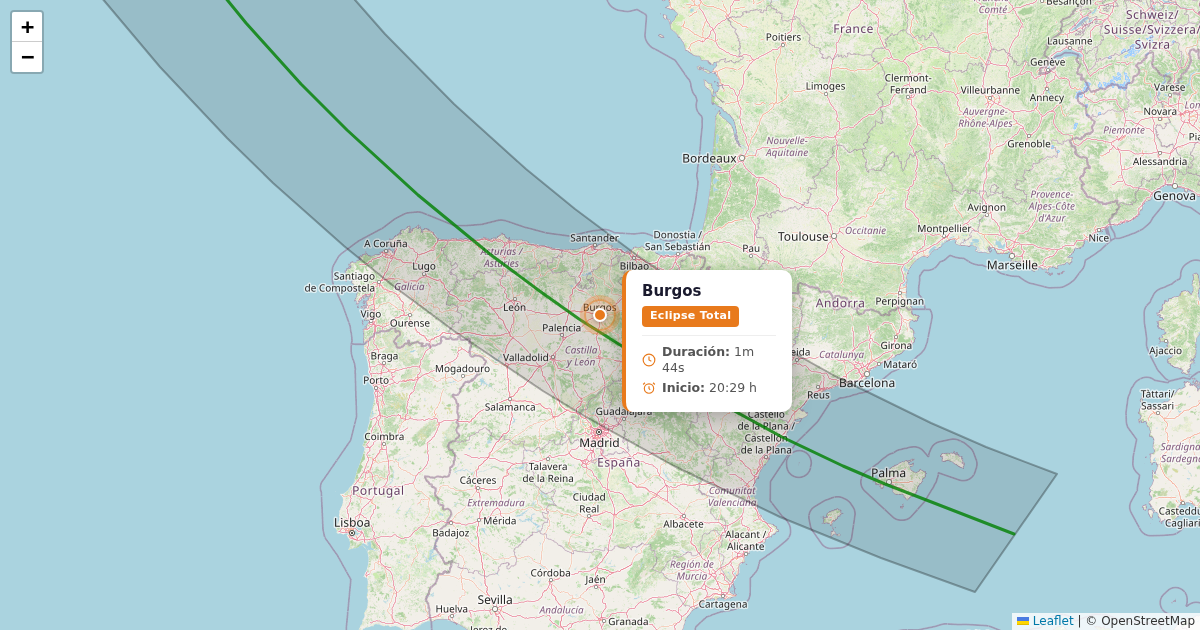Click the Nice city label
This screenshot has width=1200, height=630.
pos(1100,238)
